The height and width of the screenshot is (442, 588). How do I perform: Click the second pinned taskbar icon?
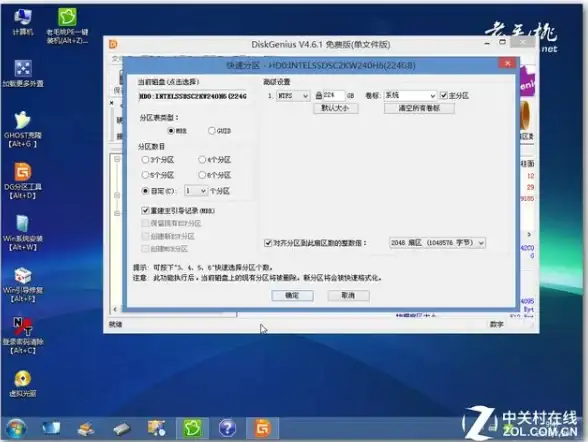(86, 429)
